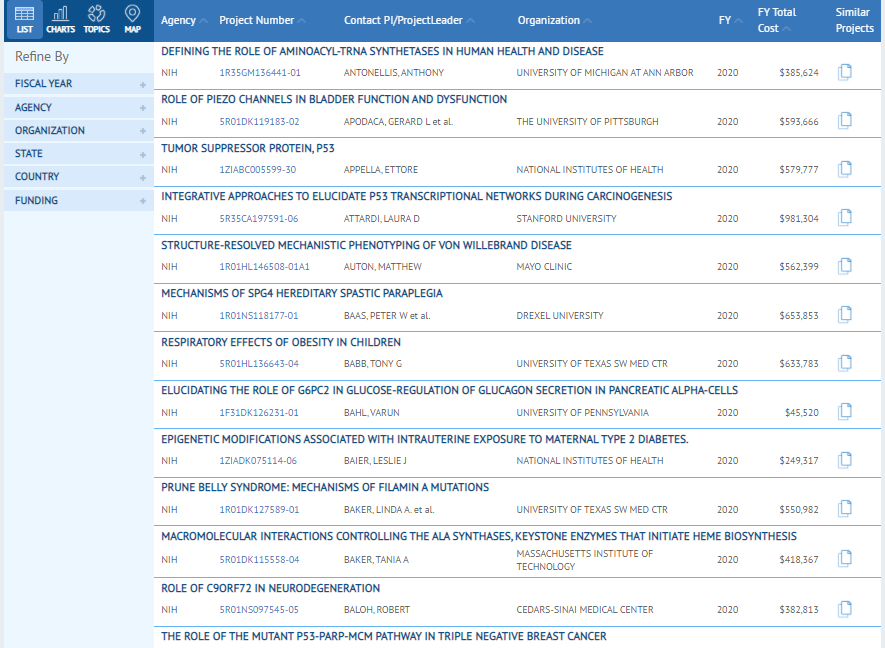Open Triple Negative Breast Cancer project title

pyautogui.click(x=383, y=637)
